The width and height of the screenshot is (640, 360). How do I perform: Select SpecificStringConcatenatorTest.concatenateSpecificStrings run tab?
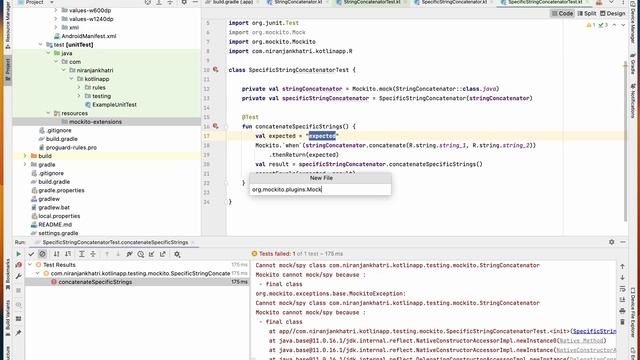click(x=115, y=242)
